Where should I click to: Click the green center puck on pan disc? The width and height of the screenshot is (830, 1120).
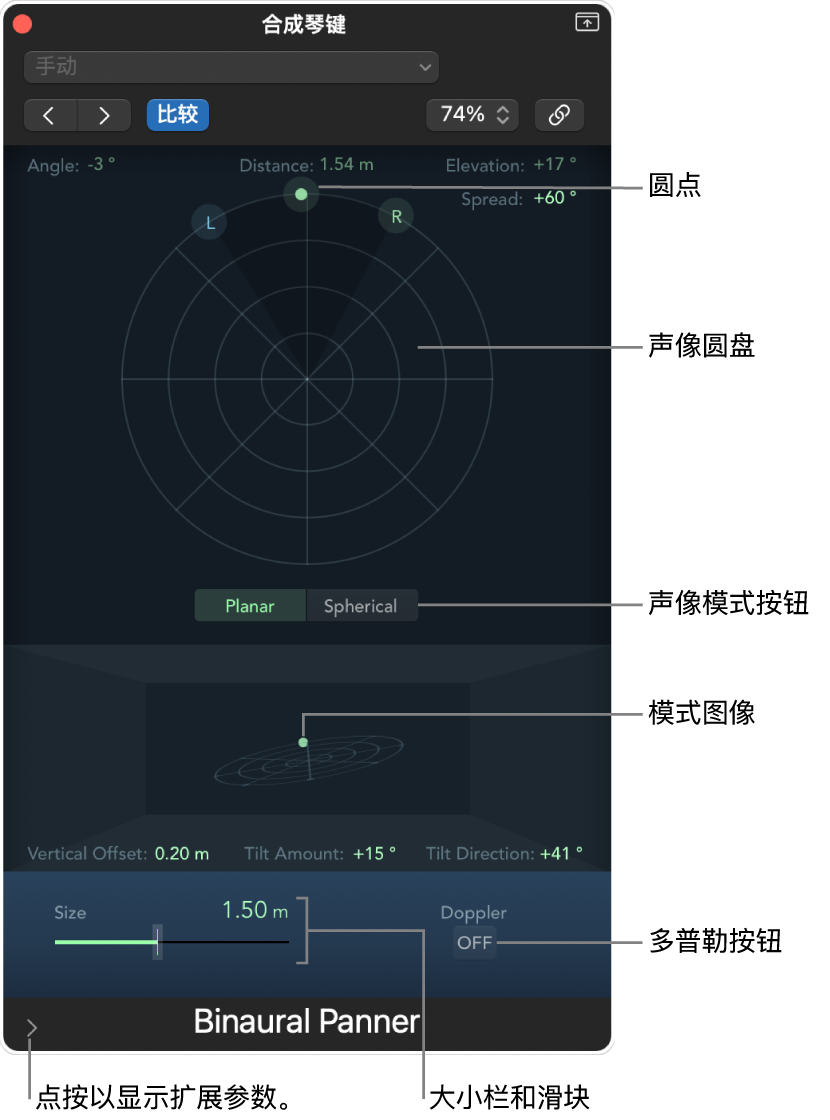point(301,194)
